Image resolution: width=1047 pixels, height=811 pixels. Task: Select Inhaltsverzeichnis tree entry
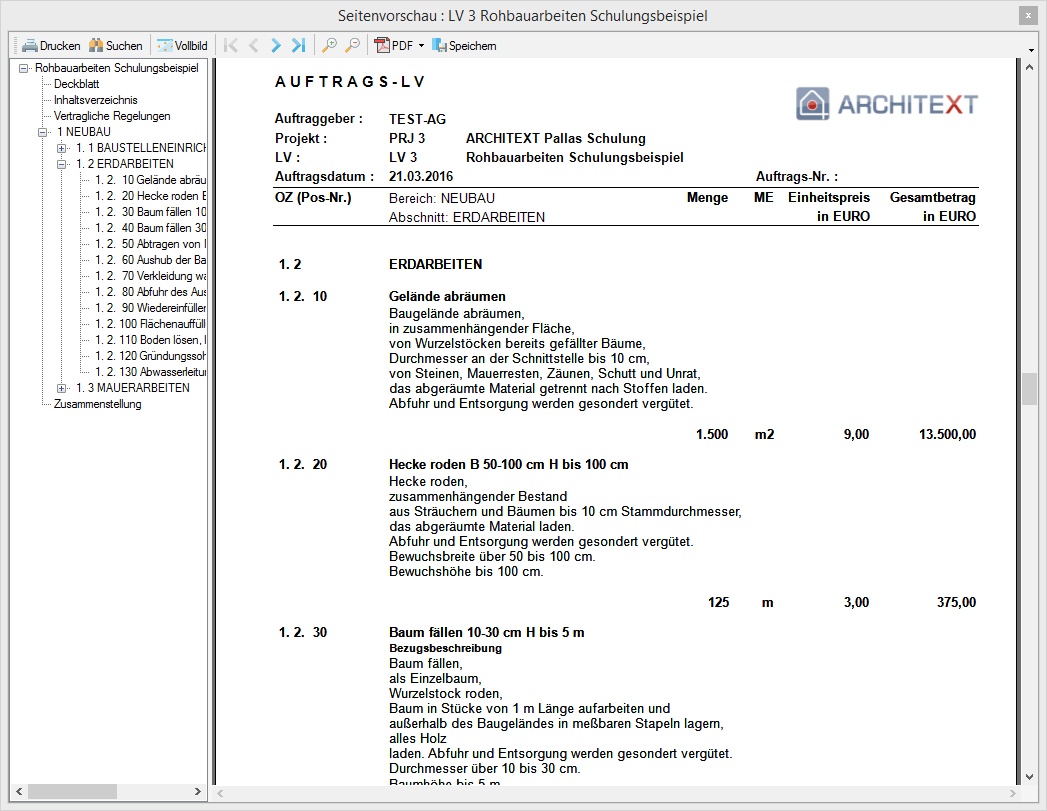coord(95,100)
